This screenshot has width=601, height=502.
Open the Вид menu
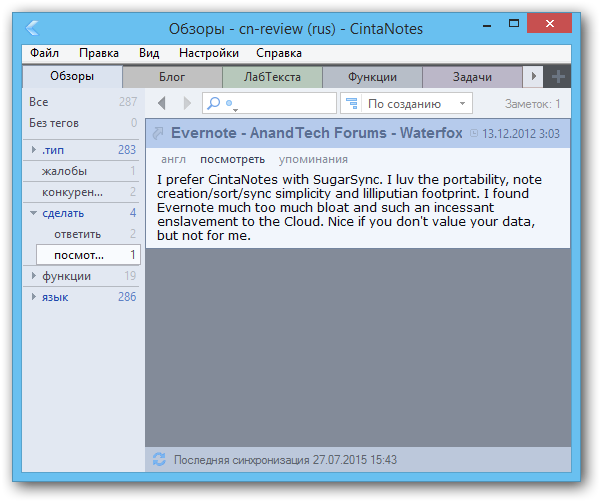point(149,53)
